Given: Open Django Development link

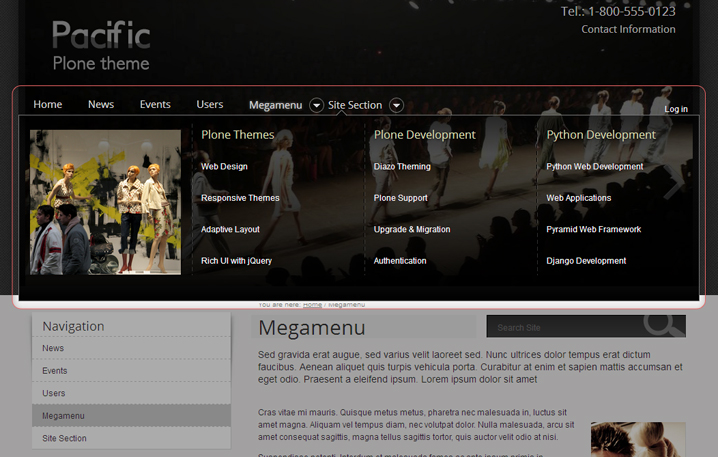Looking at the screenshot, I should click(586, 261).
